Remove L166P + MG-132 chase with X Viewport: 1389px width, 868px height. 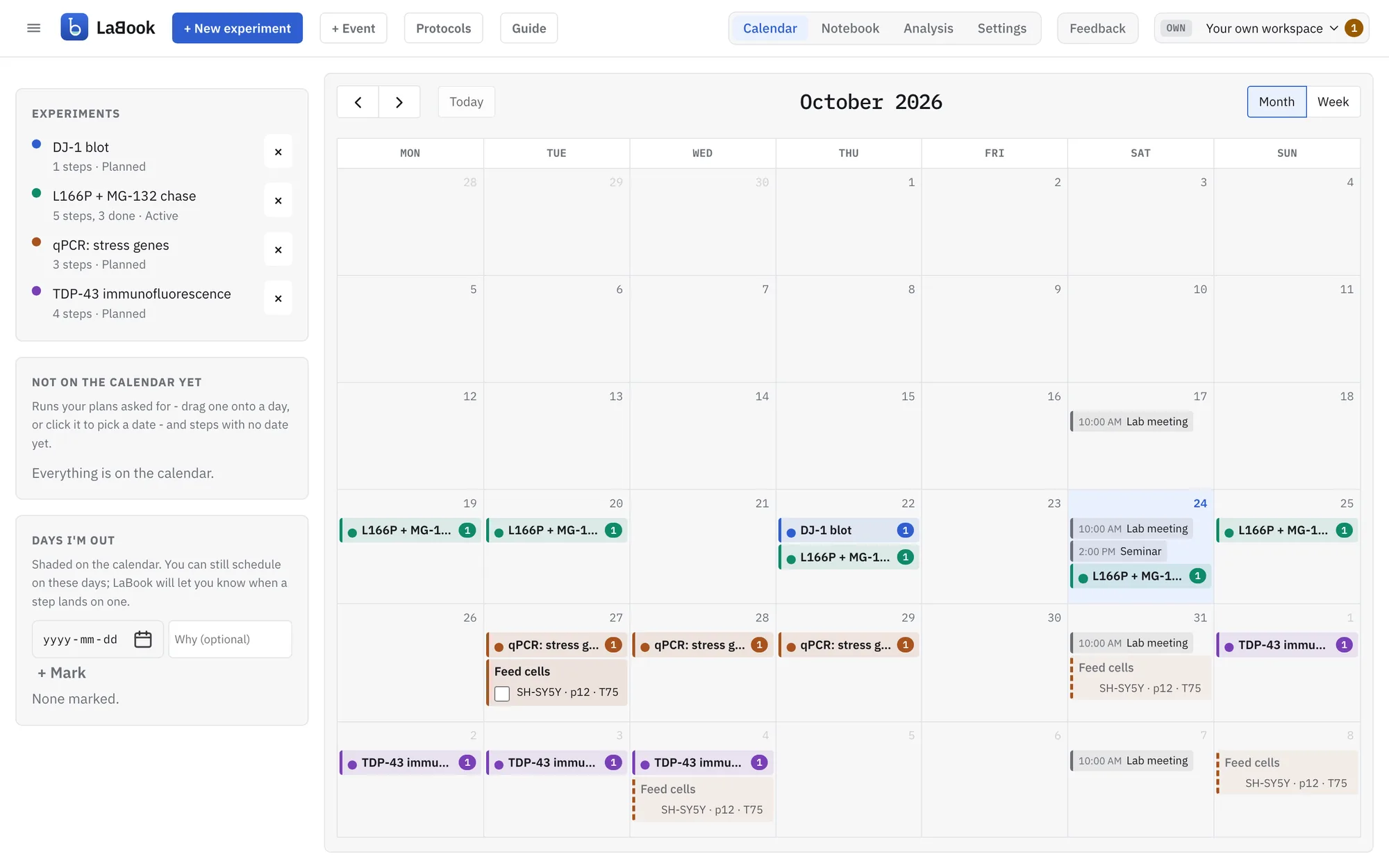click(x=278, y=201)
